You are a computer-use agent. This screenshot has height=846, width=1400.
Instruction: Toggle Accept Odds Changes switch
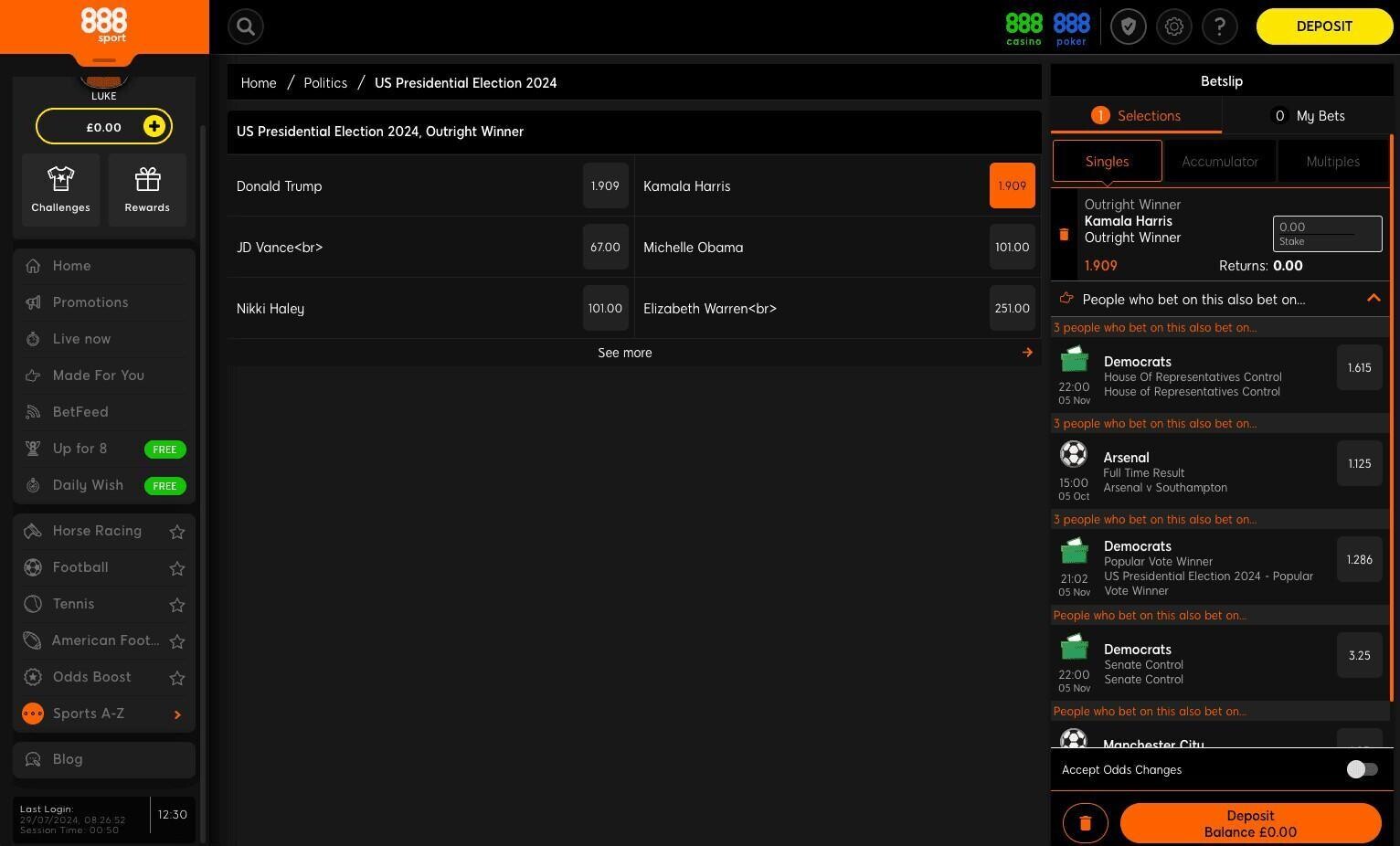coord(1362,769)
